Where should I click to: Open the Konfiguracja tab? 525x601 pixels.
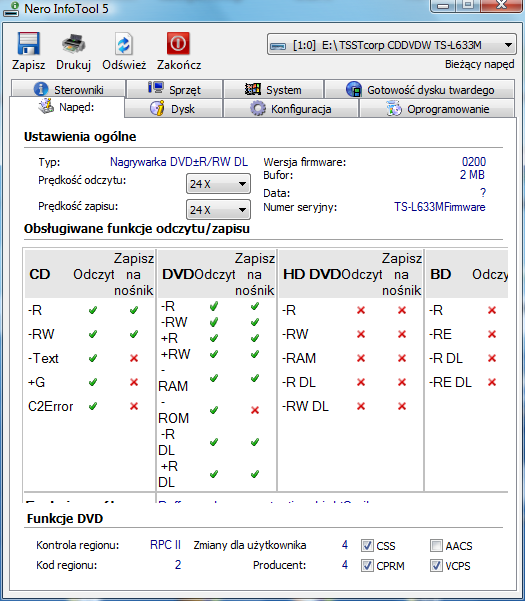(290, 109)
